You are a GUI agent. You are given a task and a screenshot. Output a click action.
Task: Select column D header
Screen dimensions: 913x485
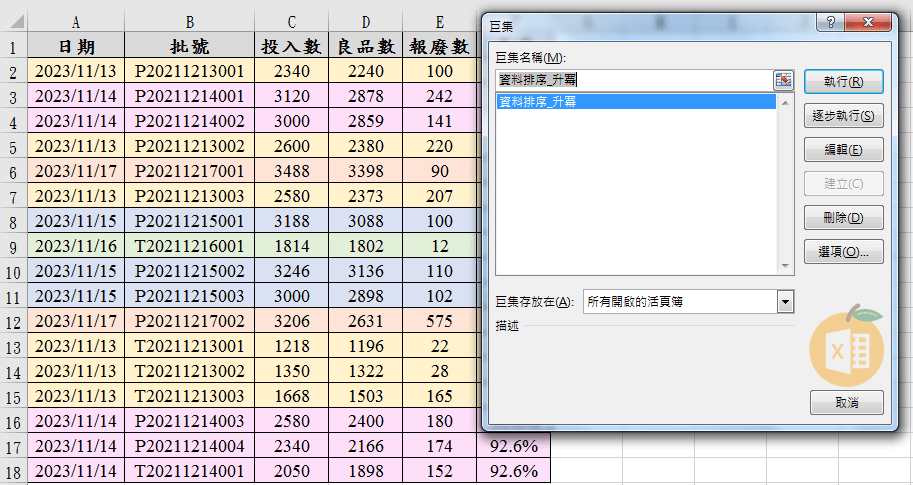365,22
